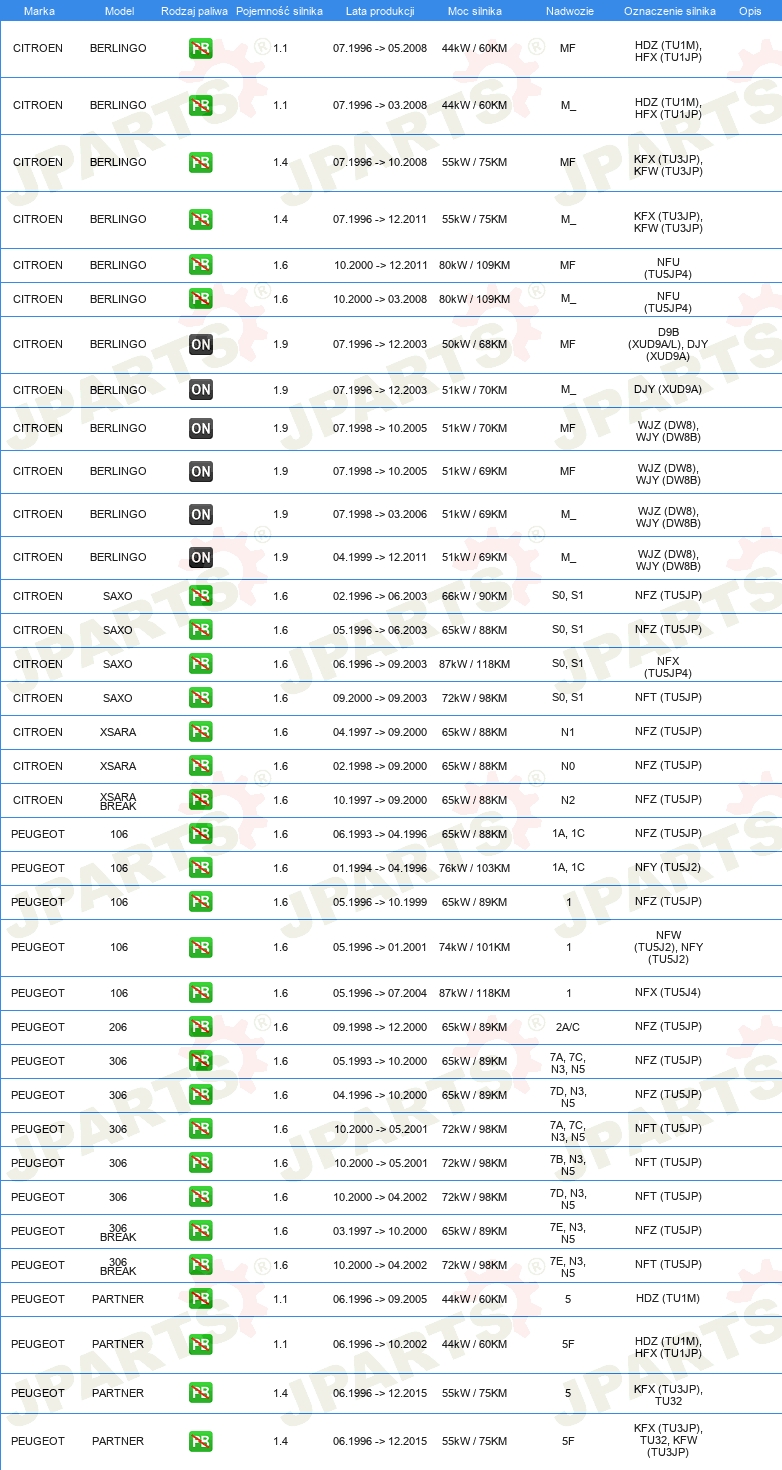Select date cell "04.1999 -> 12.2011"
Screen dimensions: 782x1470
click(380, 557)
